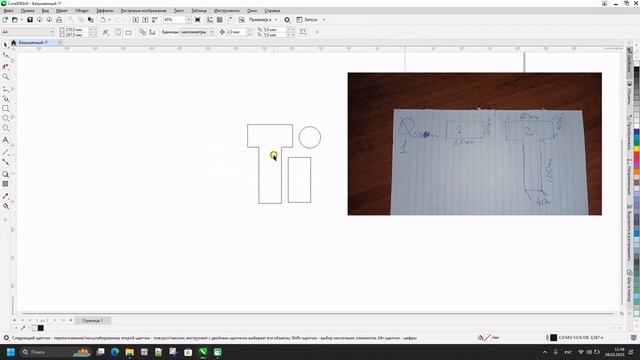This screenshot has width=640, height=360.
Task: Create a new document from toolbar
Action: click(5, 20)
